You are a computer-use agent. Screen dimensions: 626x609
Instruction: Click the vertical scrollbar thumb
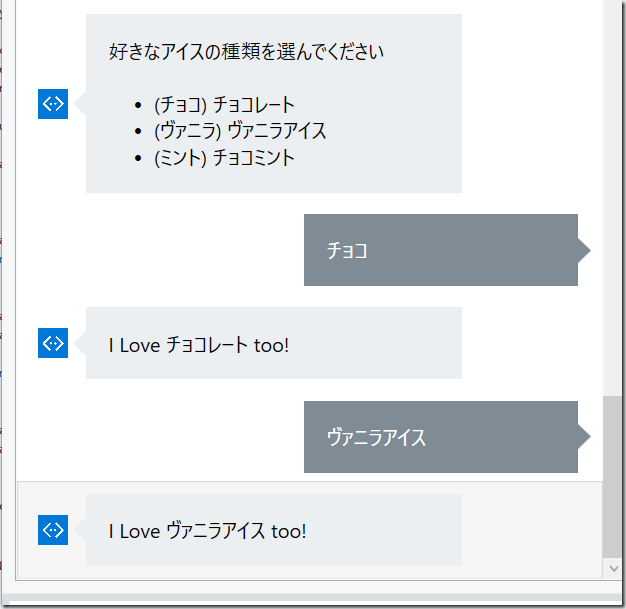coord(612,477)
